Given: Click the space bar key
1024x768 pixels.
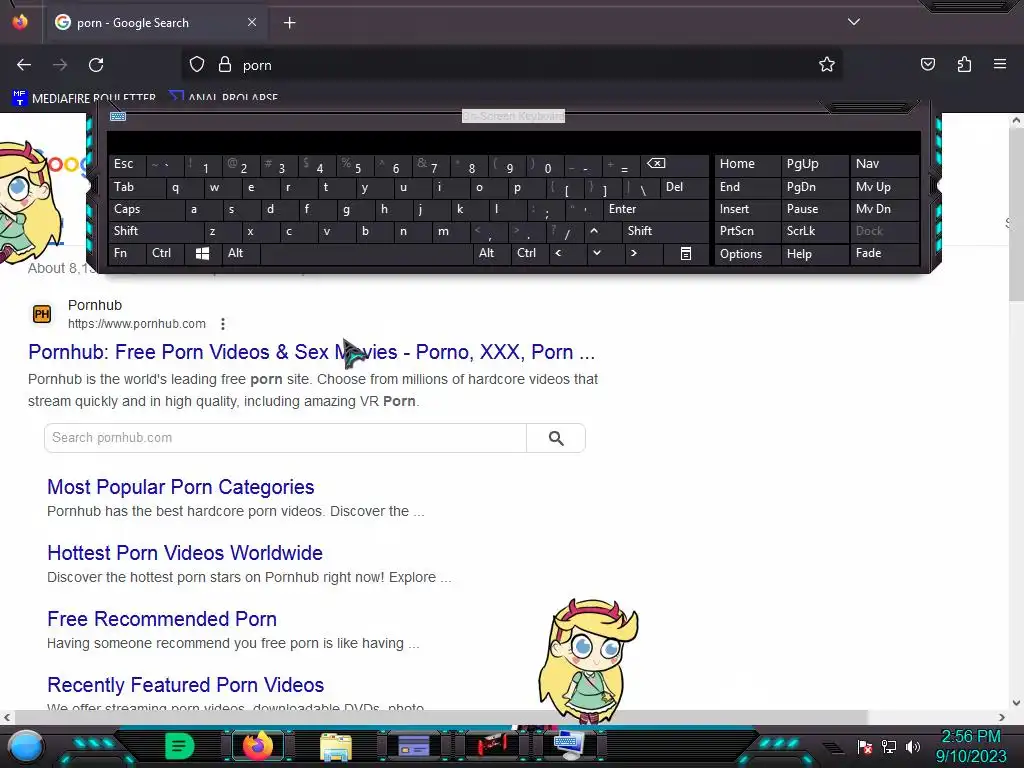Looking at the screenshot, I should 366,253.
